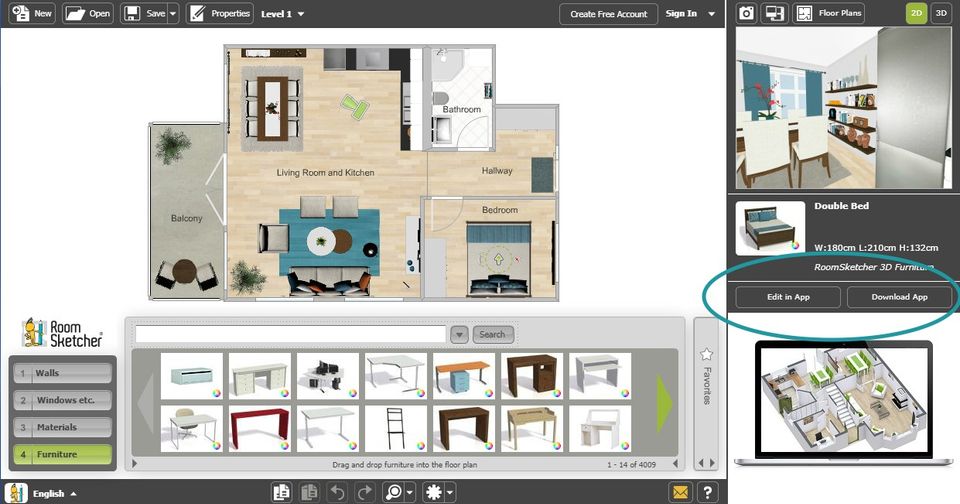The width and height of the screenshot is (960, 504).
Task: Click the 3D room preview image
Action: 844,108
